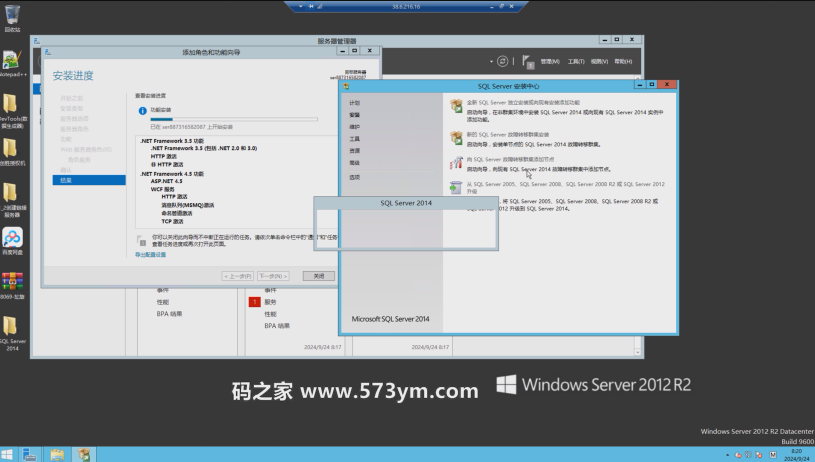
Task: Click the ASP.NET 4.5 row in progress list
Action: pos(166,181)
